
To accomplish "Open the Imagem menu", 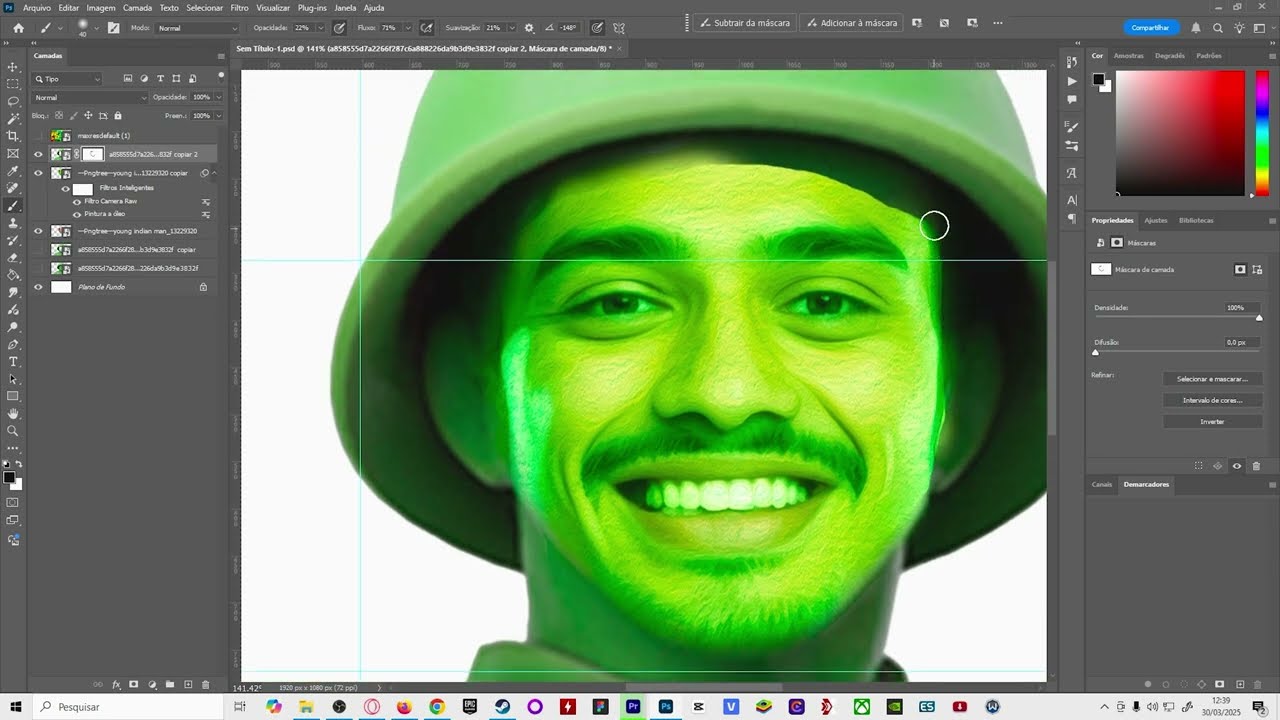I will pyautogui.click(x=101, y=7).
